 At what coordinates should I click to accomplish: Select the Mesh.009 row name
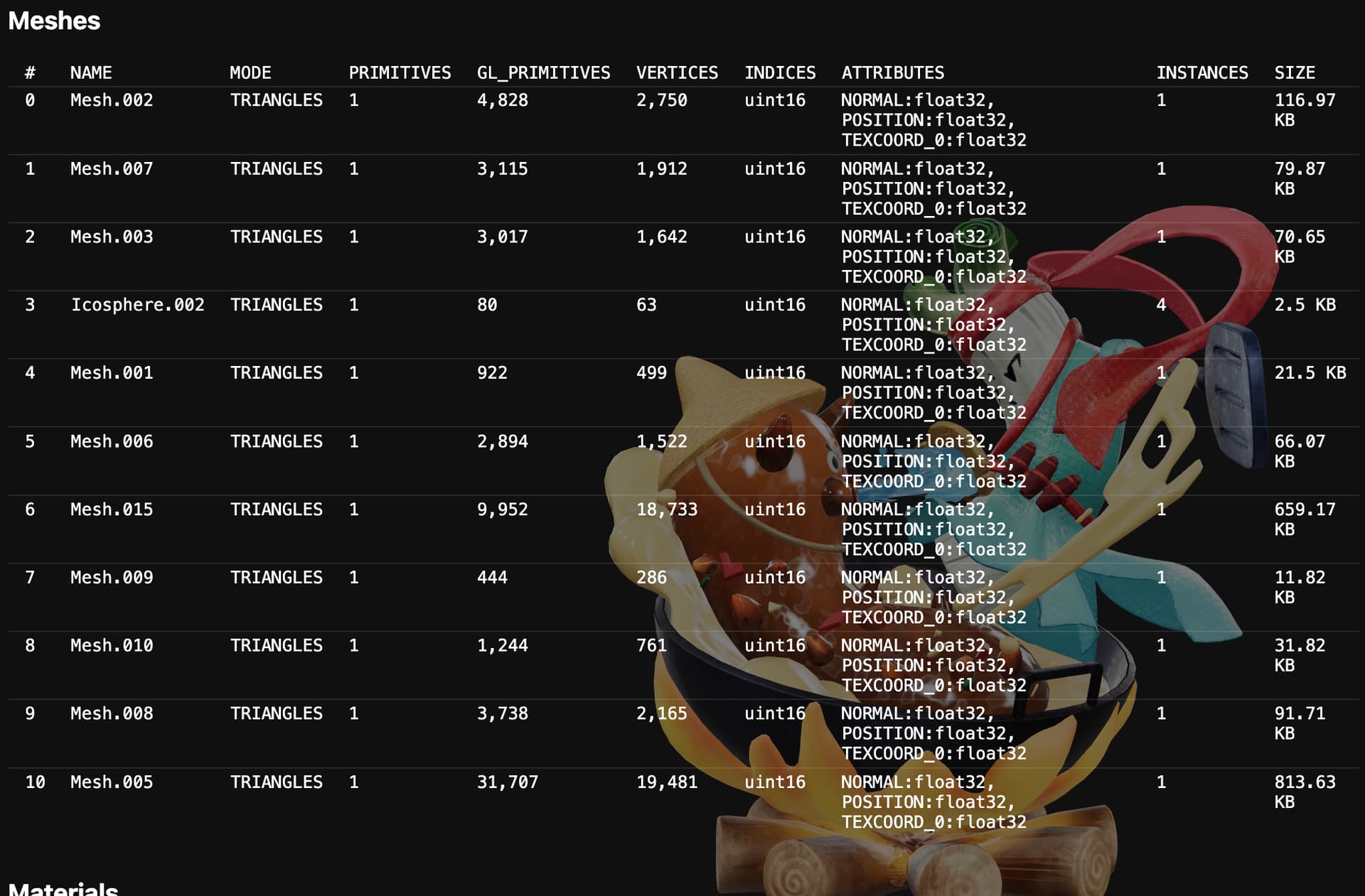(112, 577)
